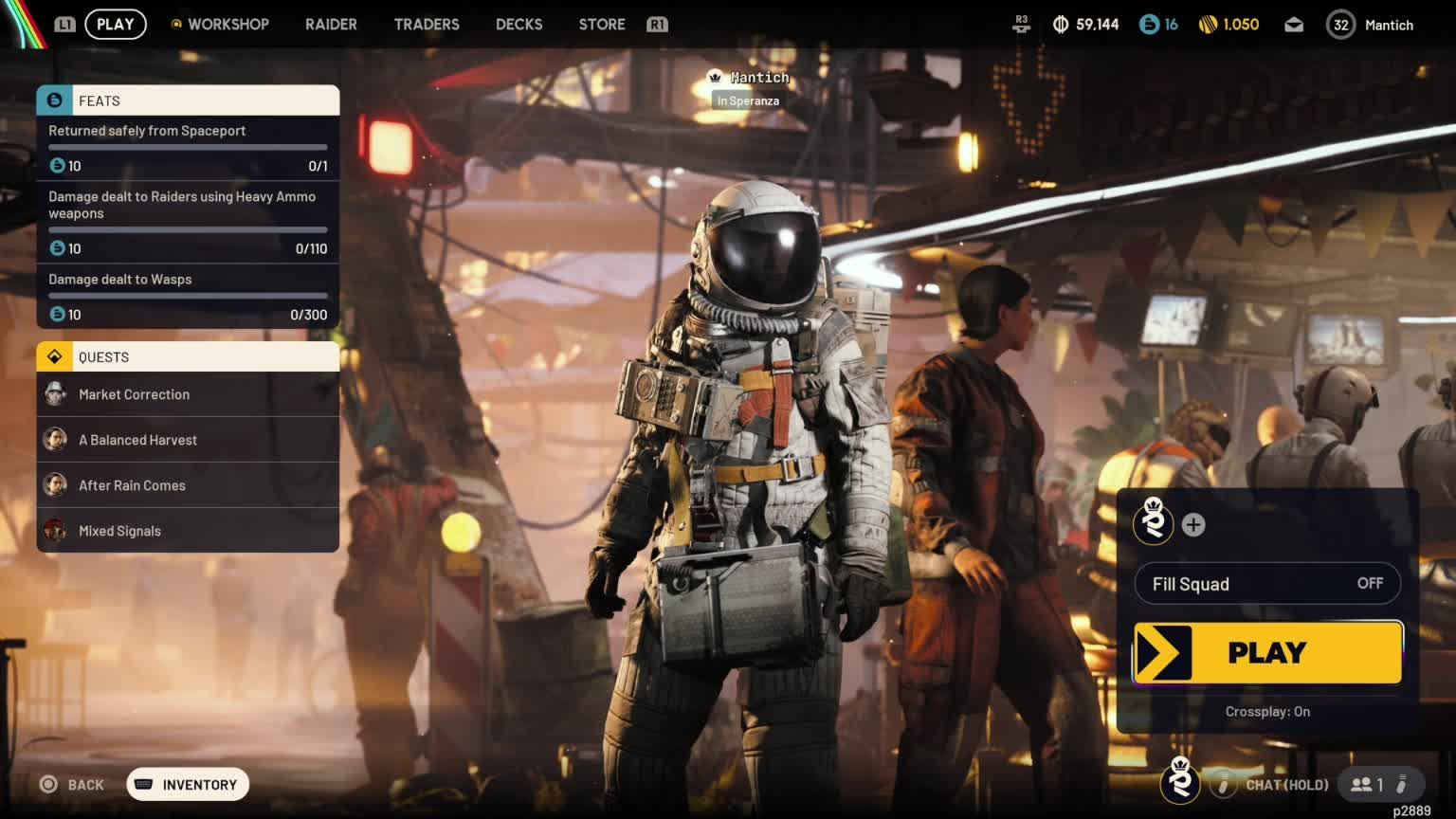Click the After Rain Comes quest giver portrait
Screen dimensions: 1456x819
[55, 485]
